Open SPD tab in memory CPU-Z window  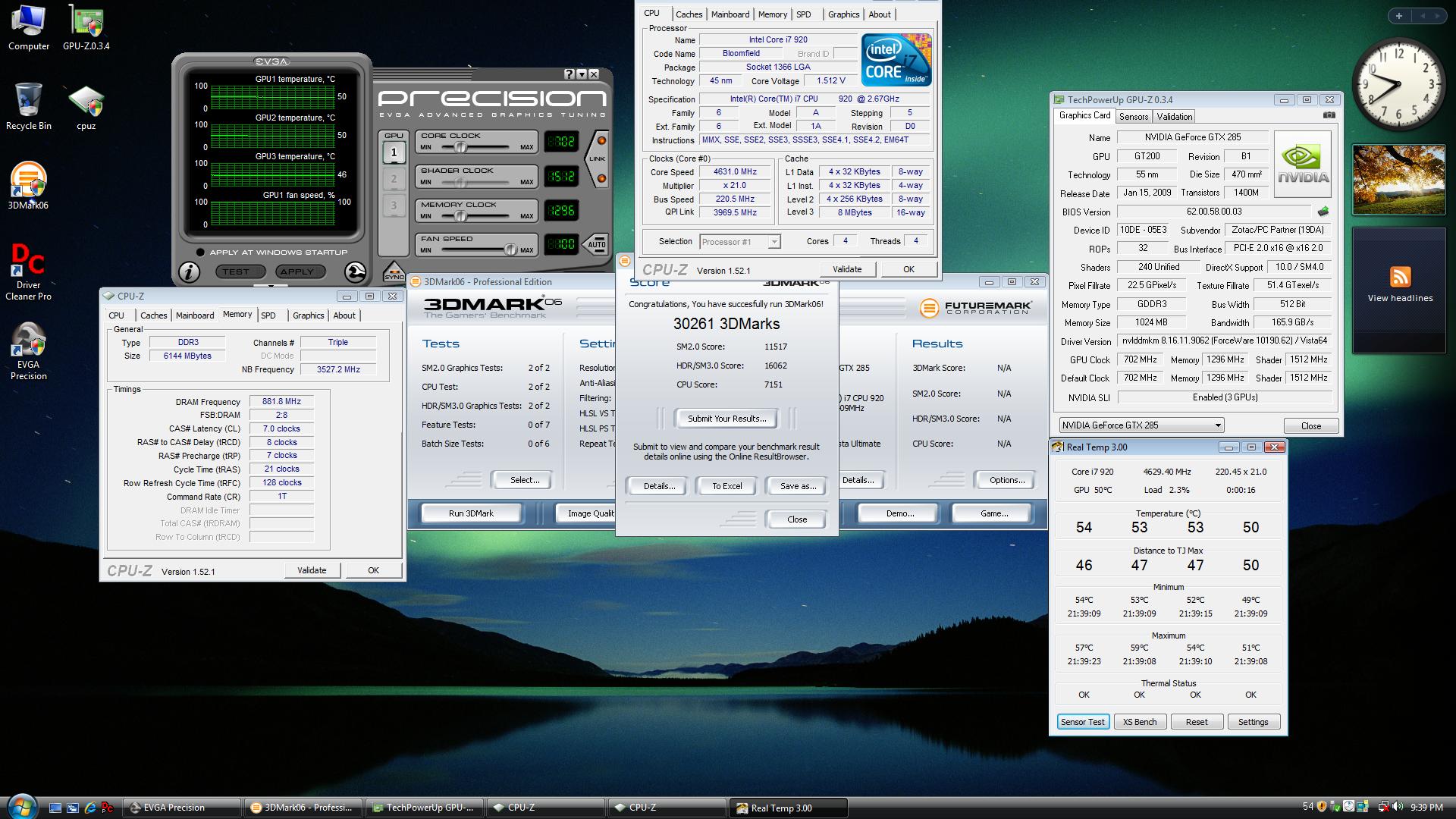(x=268, y=315)
